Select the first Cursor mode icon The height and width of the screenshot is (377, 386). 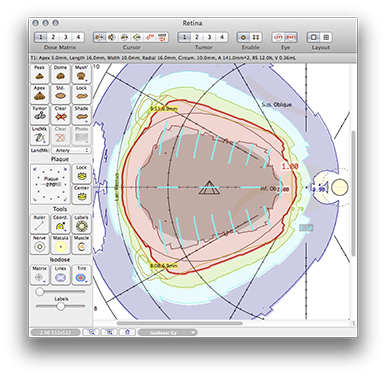pos(99,37)
